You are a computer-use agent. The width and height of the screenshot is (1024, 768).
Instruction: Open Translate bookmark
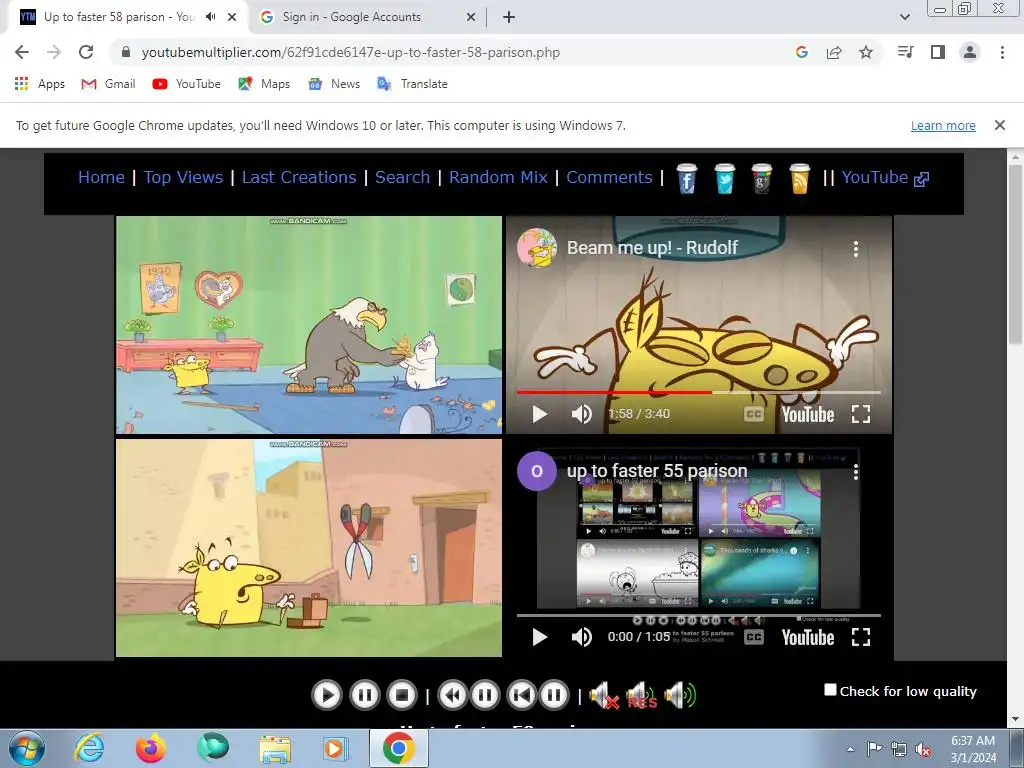click(x=412, y=84)
